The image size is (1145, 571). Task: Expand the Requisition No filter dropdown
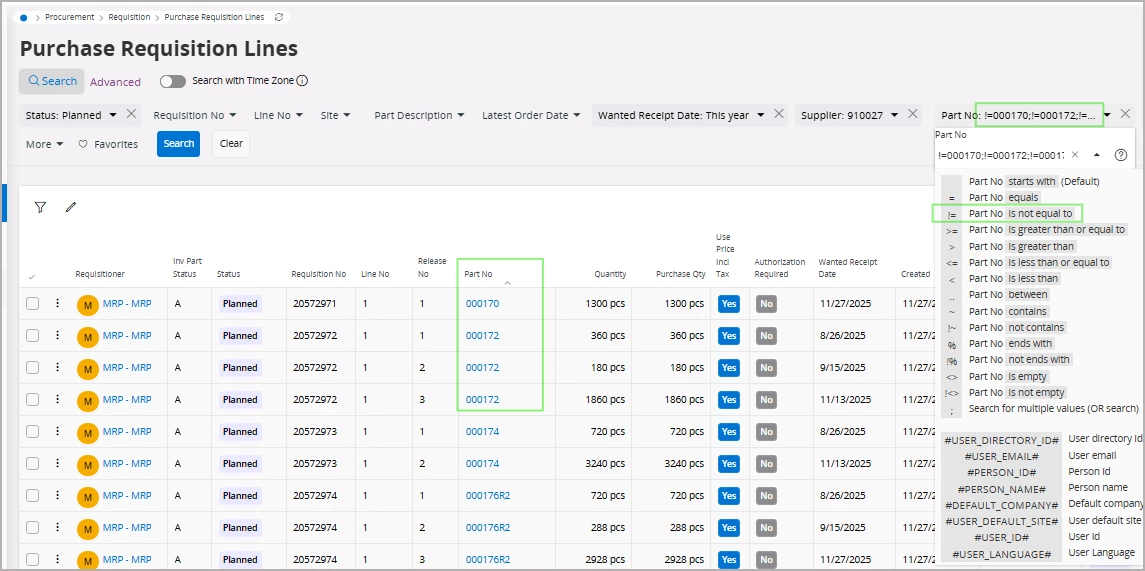[195, 115]
